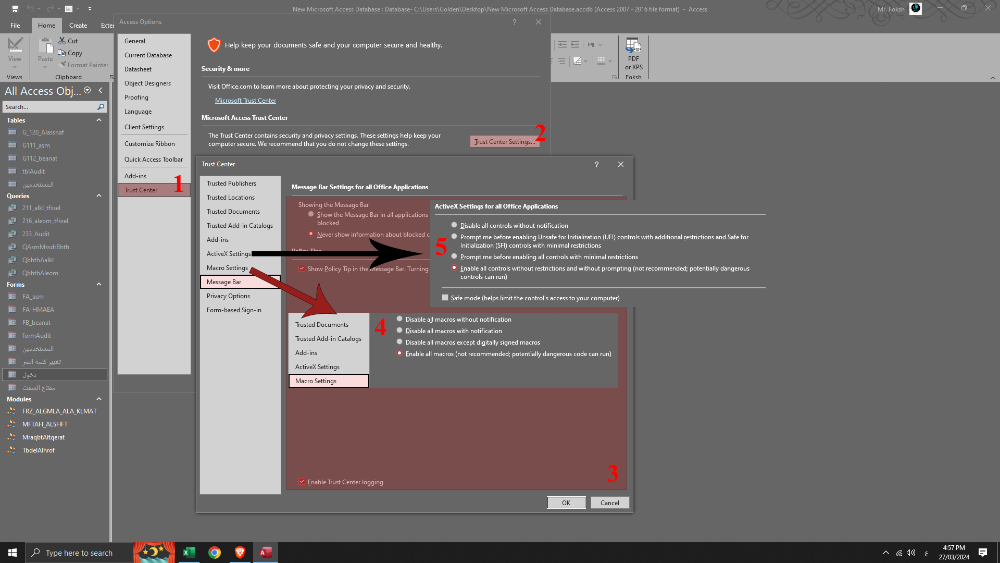This screenshot has height=563, width=1000.
Task: Select Trusted Publishers in Trust Center
Action: (231, 183)
